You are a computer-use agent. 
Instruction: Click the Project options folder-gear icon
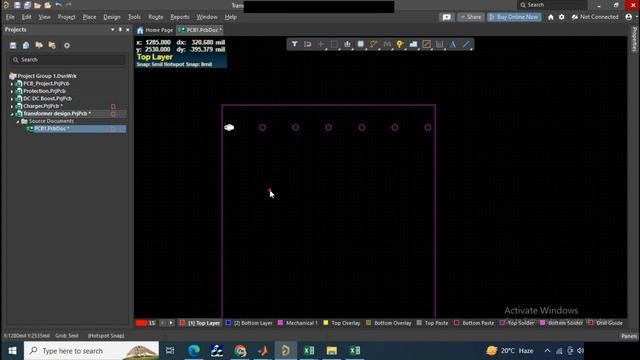[x=52, y=45]
